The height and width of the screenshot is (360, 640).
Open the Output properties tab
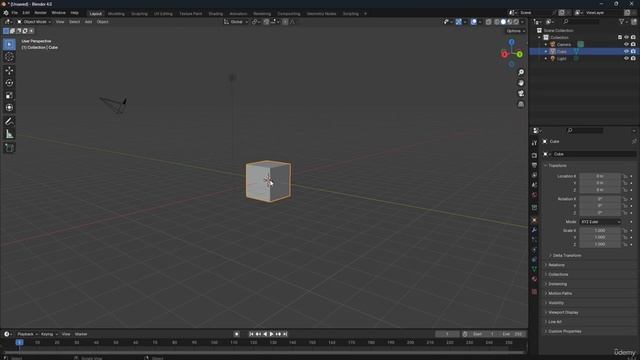coord(534,165)
